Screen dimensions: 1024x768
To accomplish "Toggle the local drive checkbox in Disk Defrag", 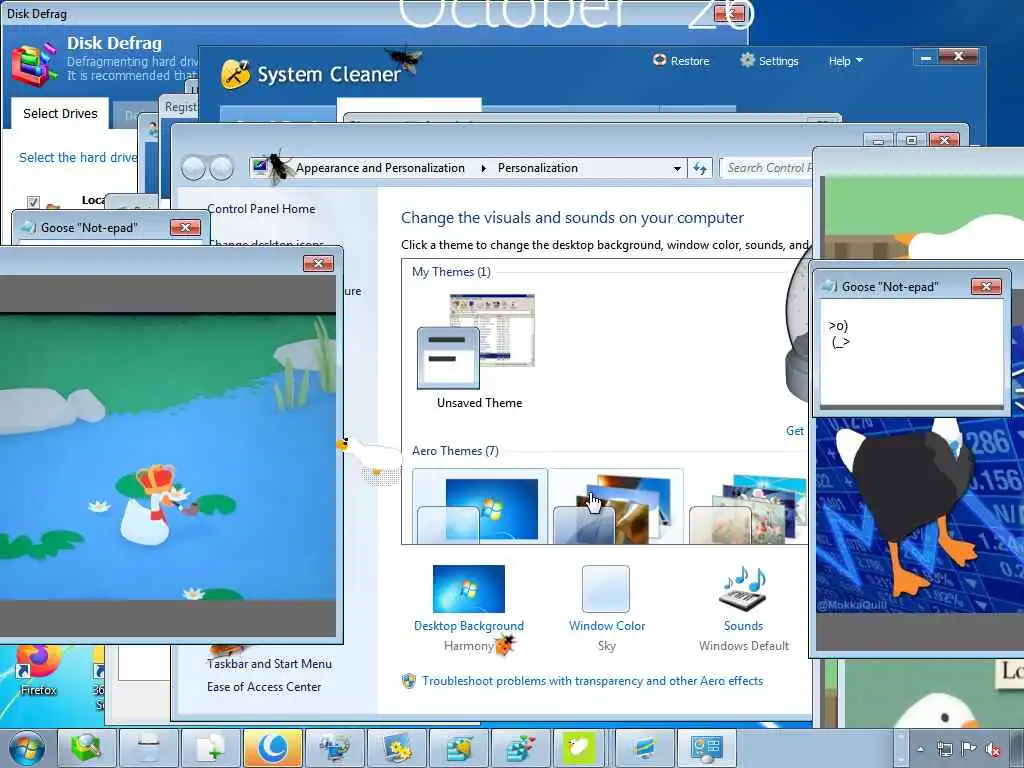I will (33, 202).
